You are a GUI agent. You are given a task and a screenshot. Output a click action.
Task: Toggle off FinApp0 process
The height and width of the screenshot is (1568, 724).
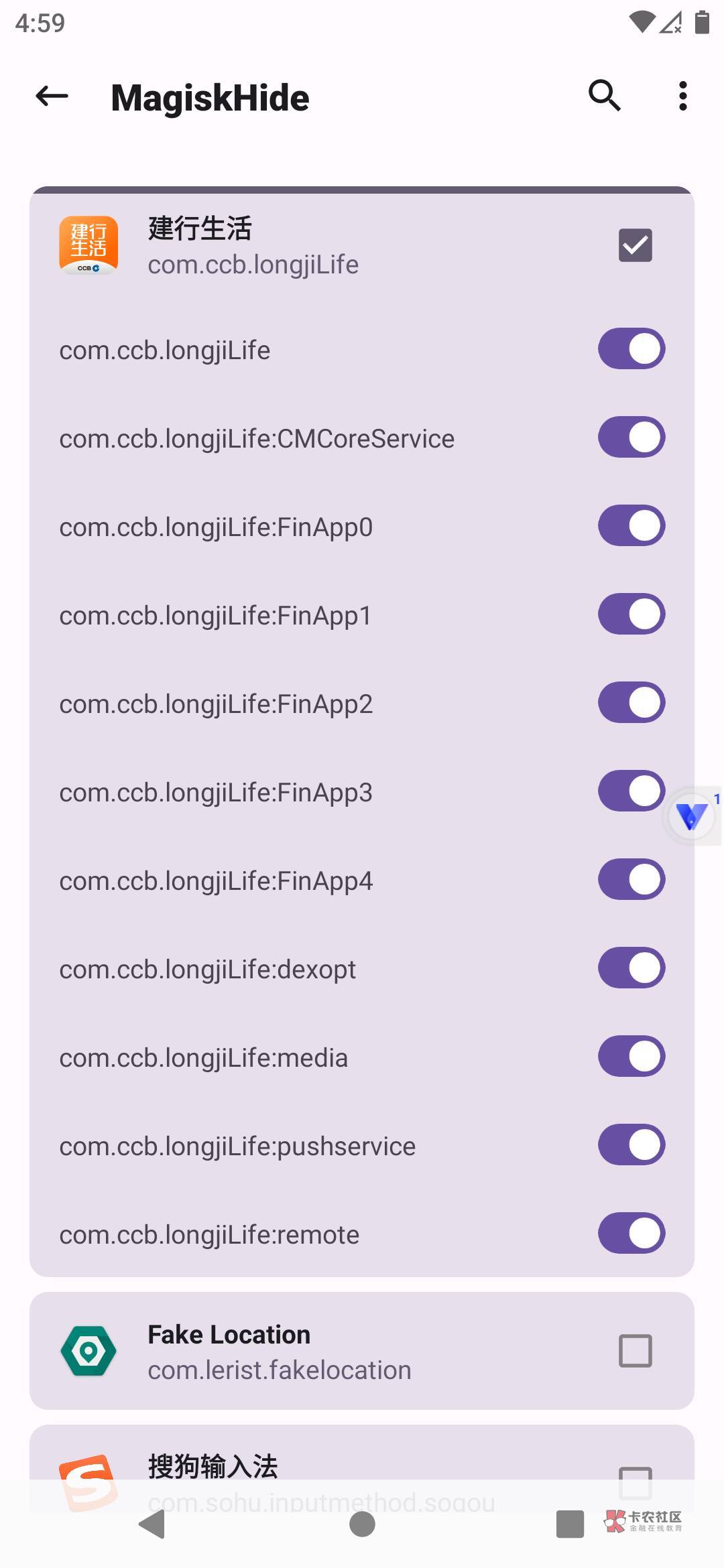click(x=631, y=526)
